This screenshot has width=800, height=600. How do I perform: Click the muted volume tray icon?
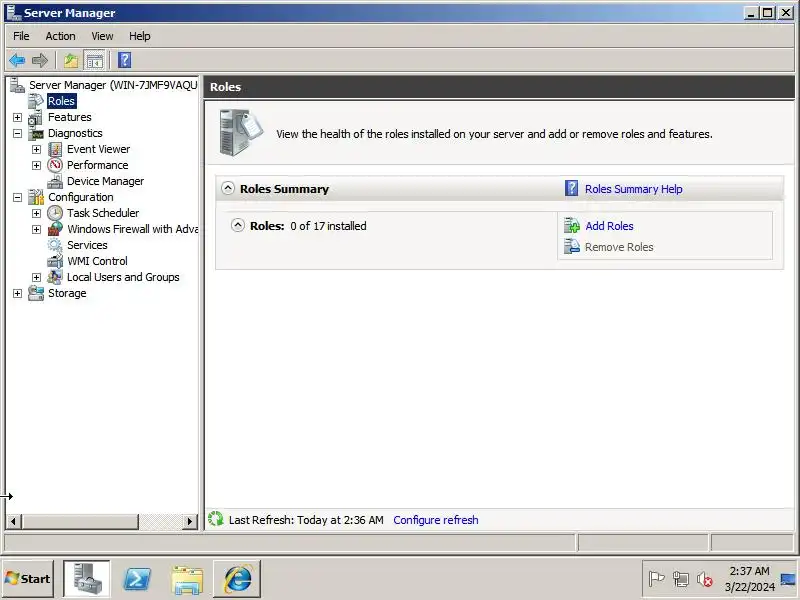pos(705,579)
